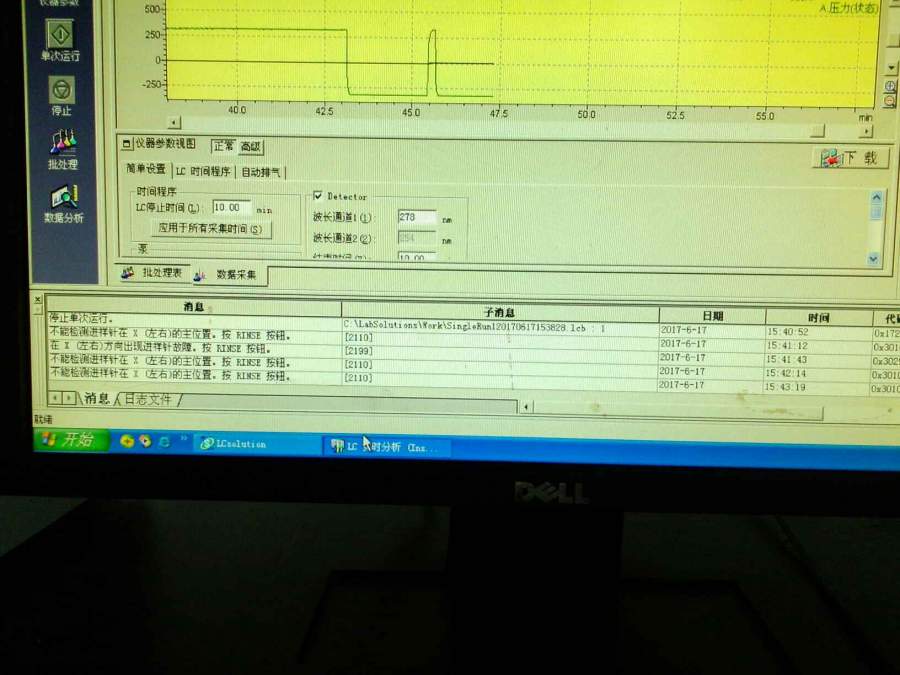Click the time cell 15:41:12
900x675 pixels.
[818, 346]
